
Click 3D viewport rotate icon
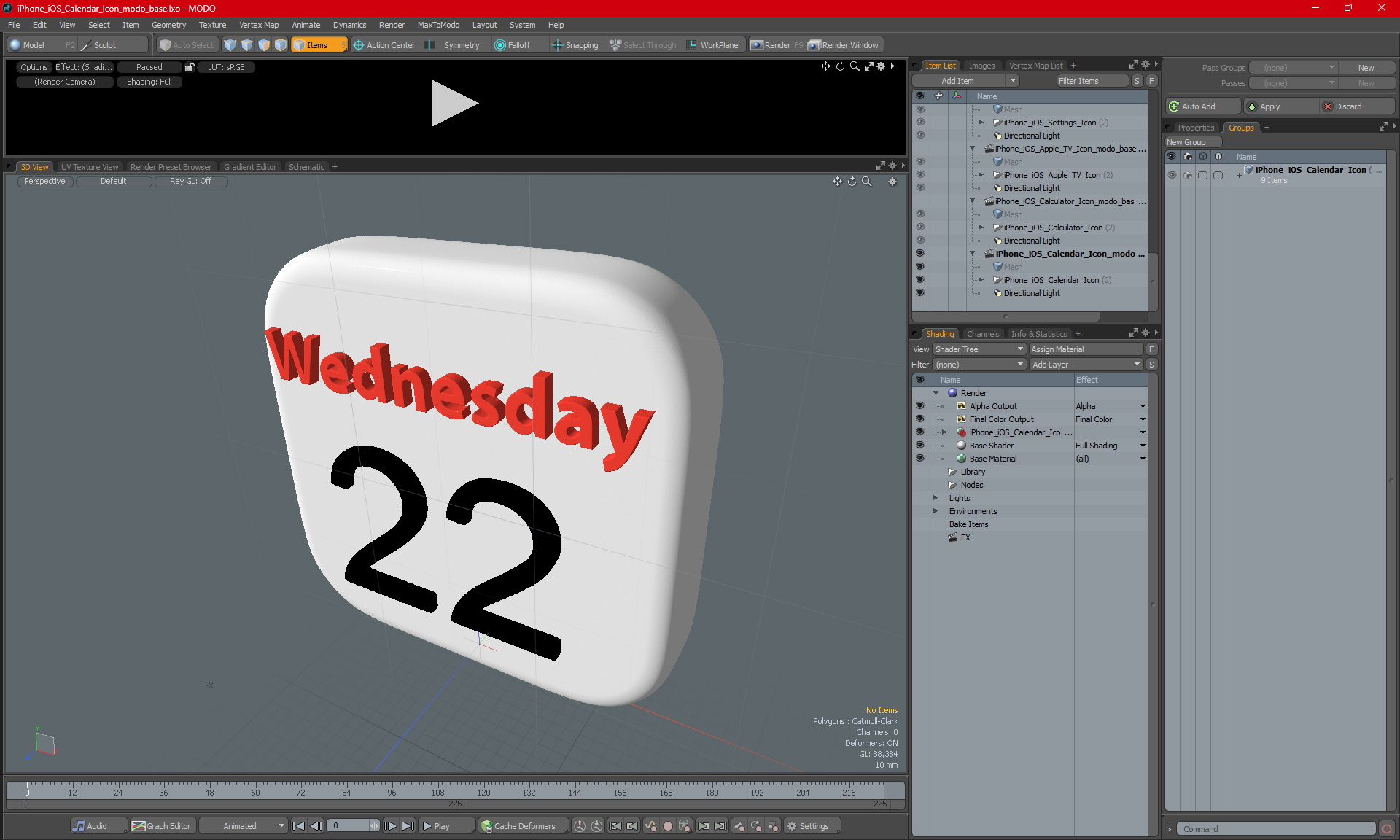tap(852, 182)
